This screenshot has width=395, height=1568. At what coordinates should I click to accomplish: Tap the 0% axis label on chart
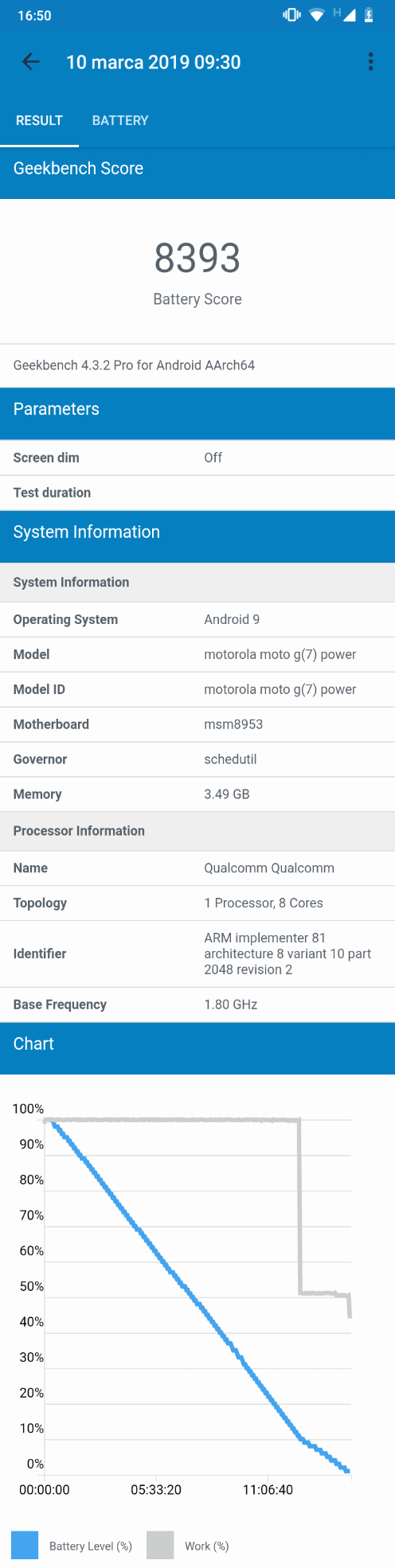tap(35, 1464)
